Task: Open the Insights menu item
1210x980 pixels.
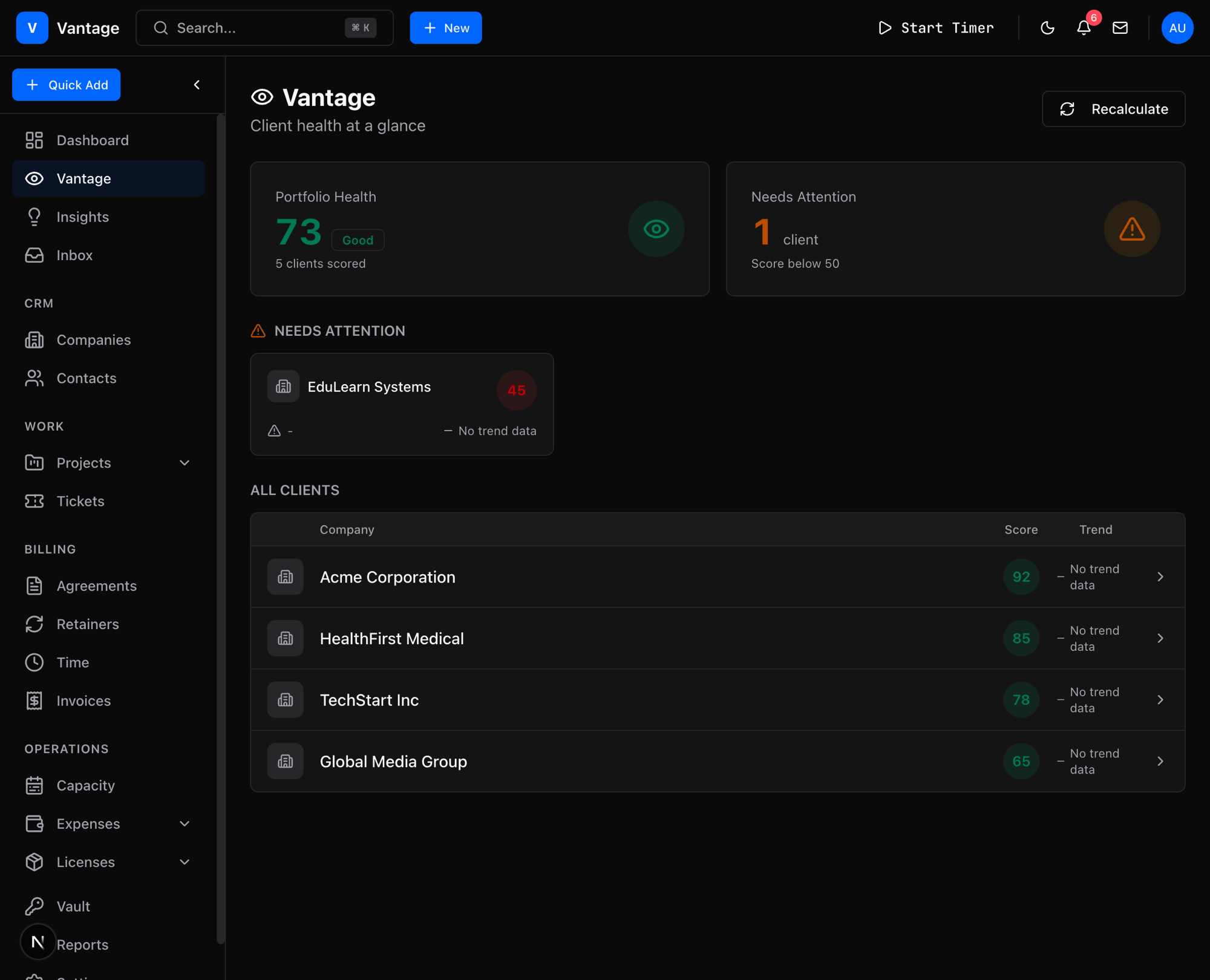Action: tap(82, 217)
